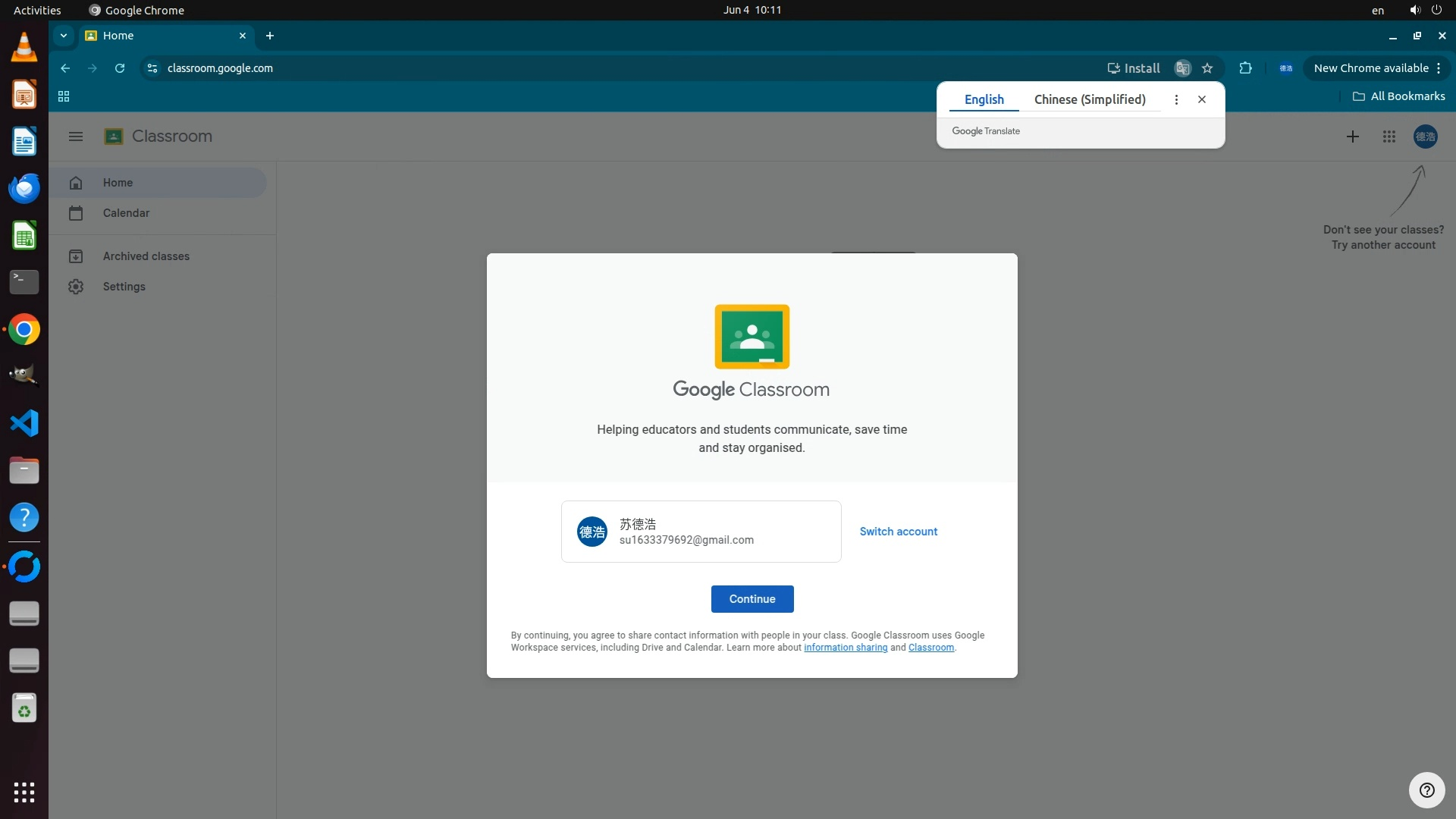Open the Chrome extensions puzzle icon
The image size is (1456, 819).
tap(1245, 68)
